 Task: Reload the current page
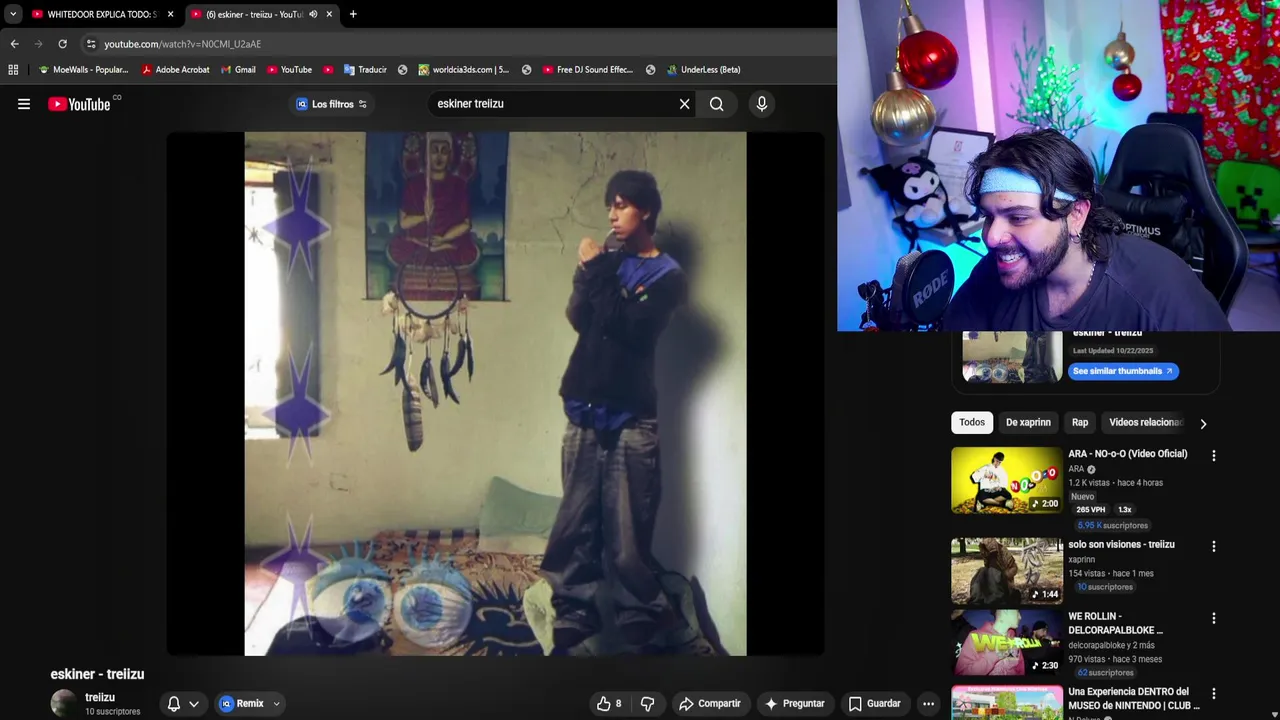(62, 44)
